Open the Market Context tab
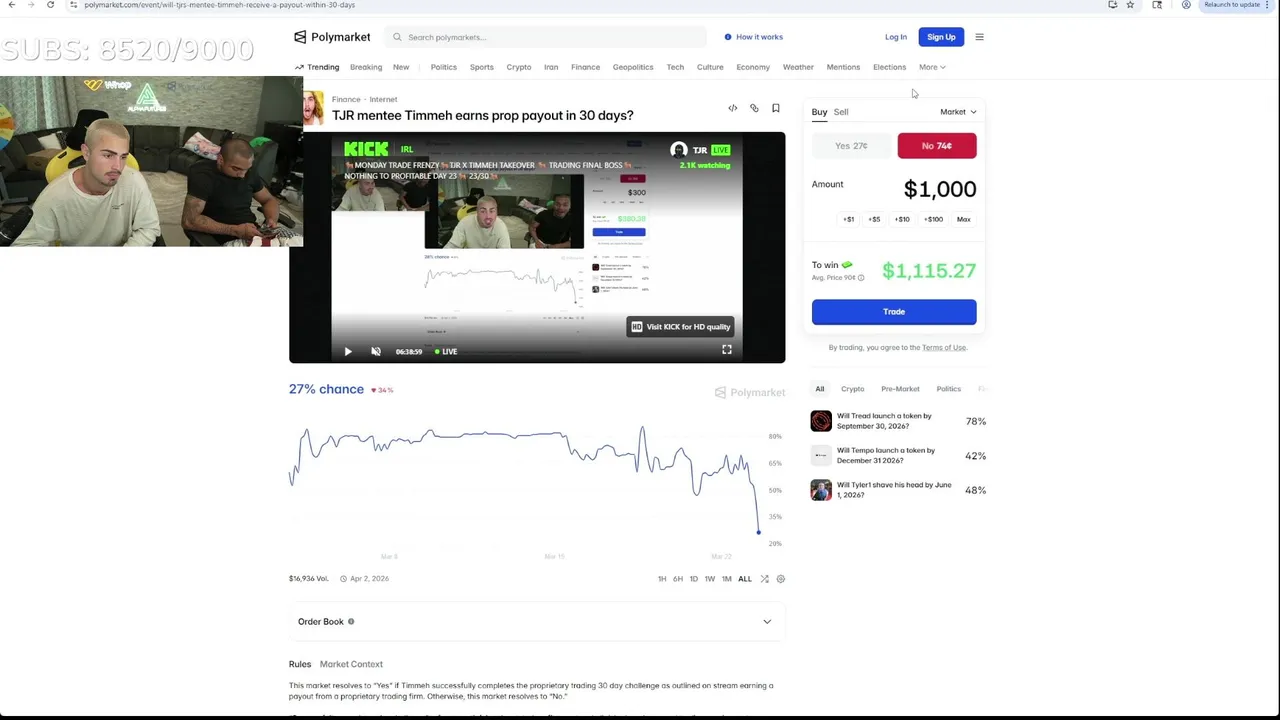Screen dimensions: 1280x720 coord(351,664)
